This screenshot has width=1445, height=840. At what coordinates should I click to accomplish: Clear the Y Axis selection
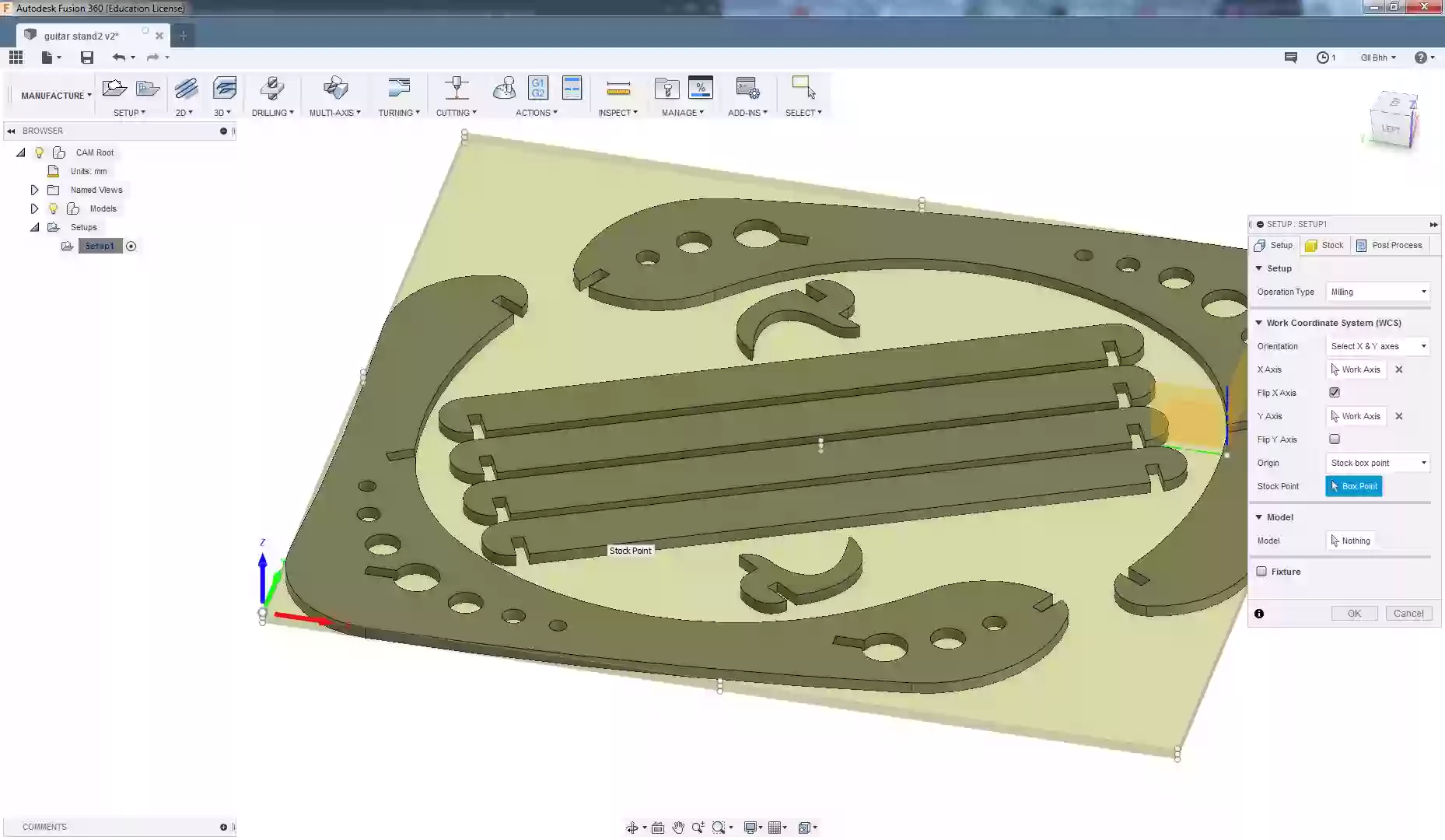(x=1399, y=416)
